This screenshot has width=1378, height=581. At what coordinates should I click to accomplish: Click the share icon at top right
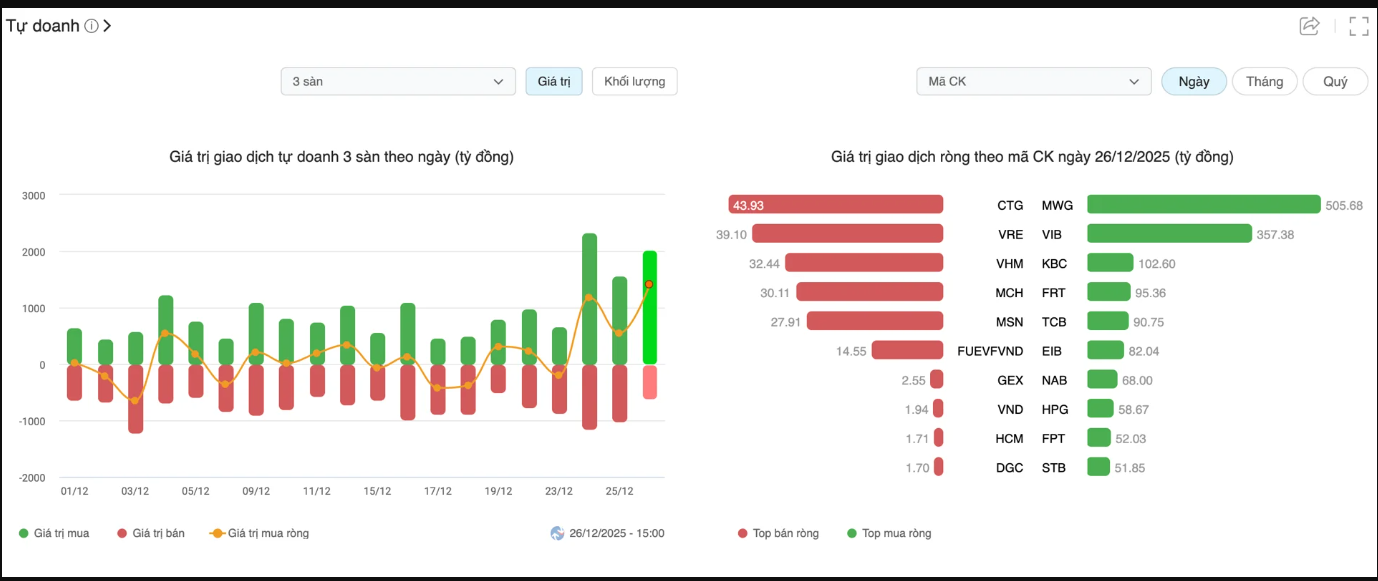[1309, 26]
